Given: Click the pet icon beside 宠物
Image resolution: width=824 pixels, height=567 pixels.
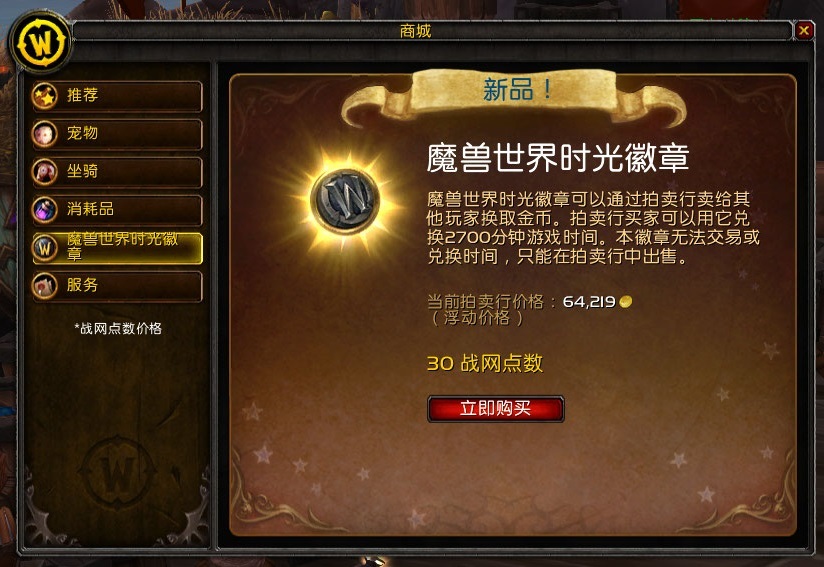Looking at the screenshot, I should [45, 133].
